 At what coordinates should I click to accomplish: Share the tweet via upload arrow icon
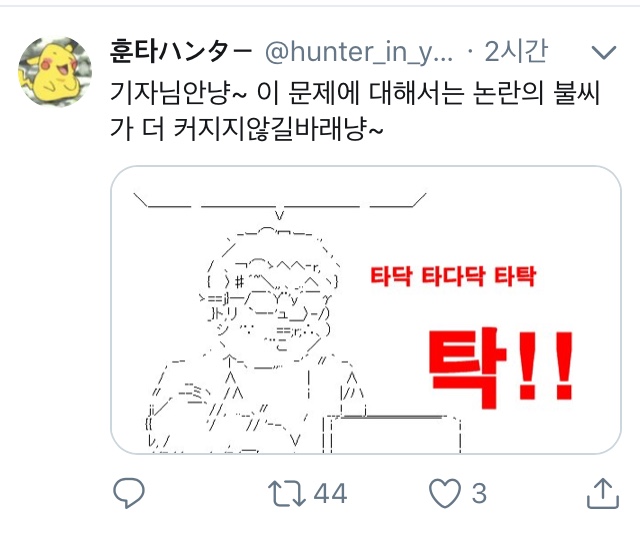[x=603, y=494]
